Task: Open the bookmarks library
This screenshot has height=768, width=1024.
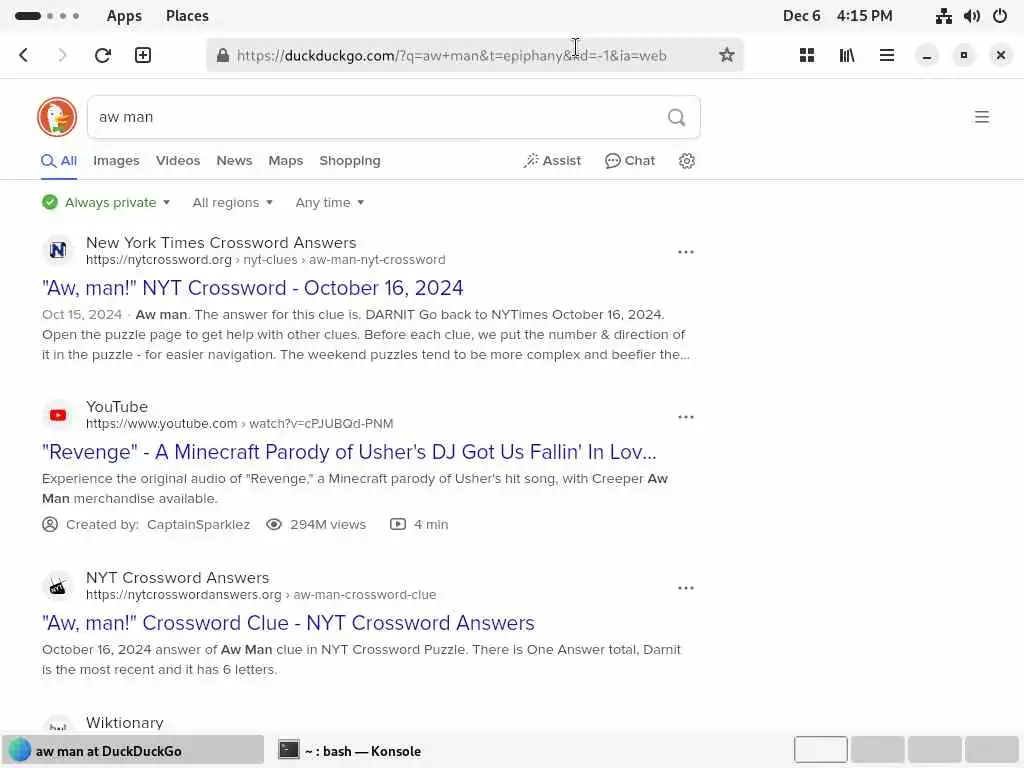Action: pyautogui.click(x=846, y=55)
